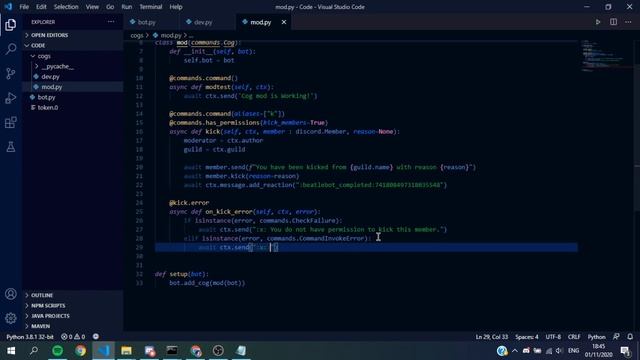Screen dimensions: 640x360
Task: Change UTF-8 file encoding
Action: (553, 337)
